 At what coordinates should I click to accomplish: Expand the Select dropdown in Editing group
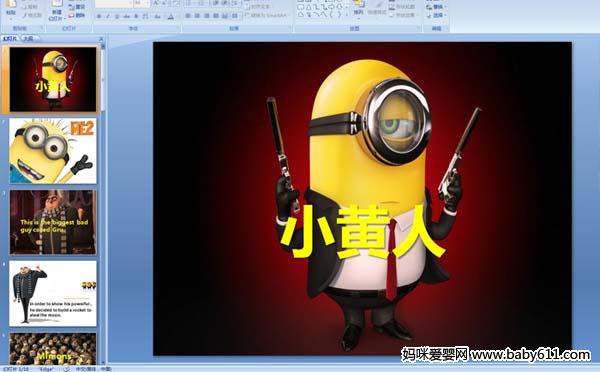click(x=436, y=15)
